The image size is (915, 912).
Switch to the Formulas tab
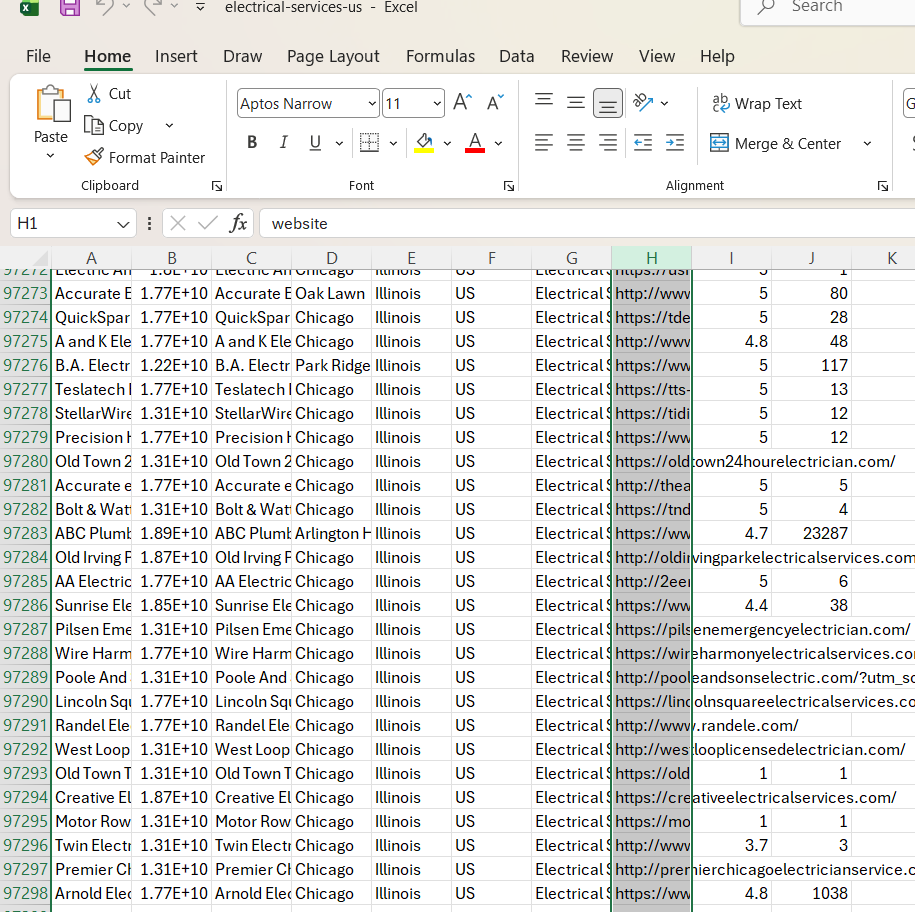click(440, 56)
